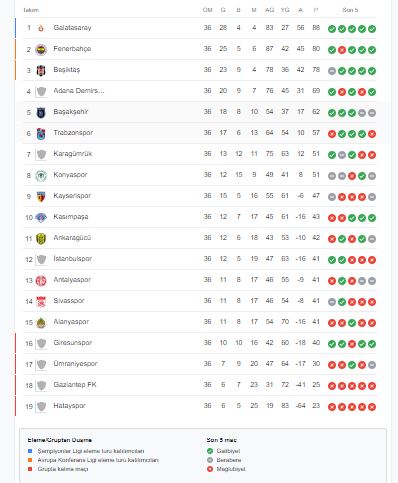Select the Giresunspor table row

(x=200, y=343)
